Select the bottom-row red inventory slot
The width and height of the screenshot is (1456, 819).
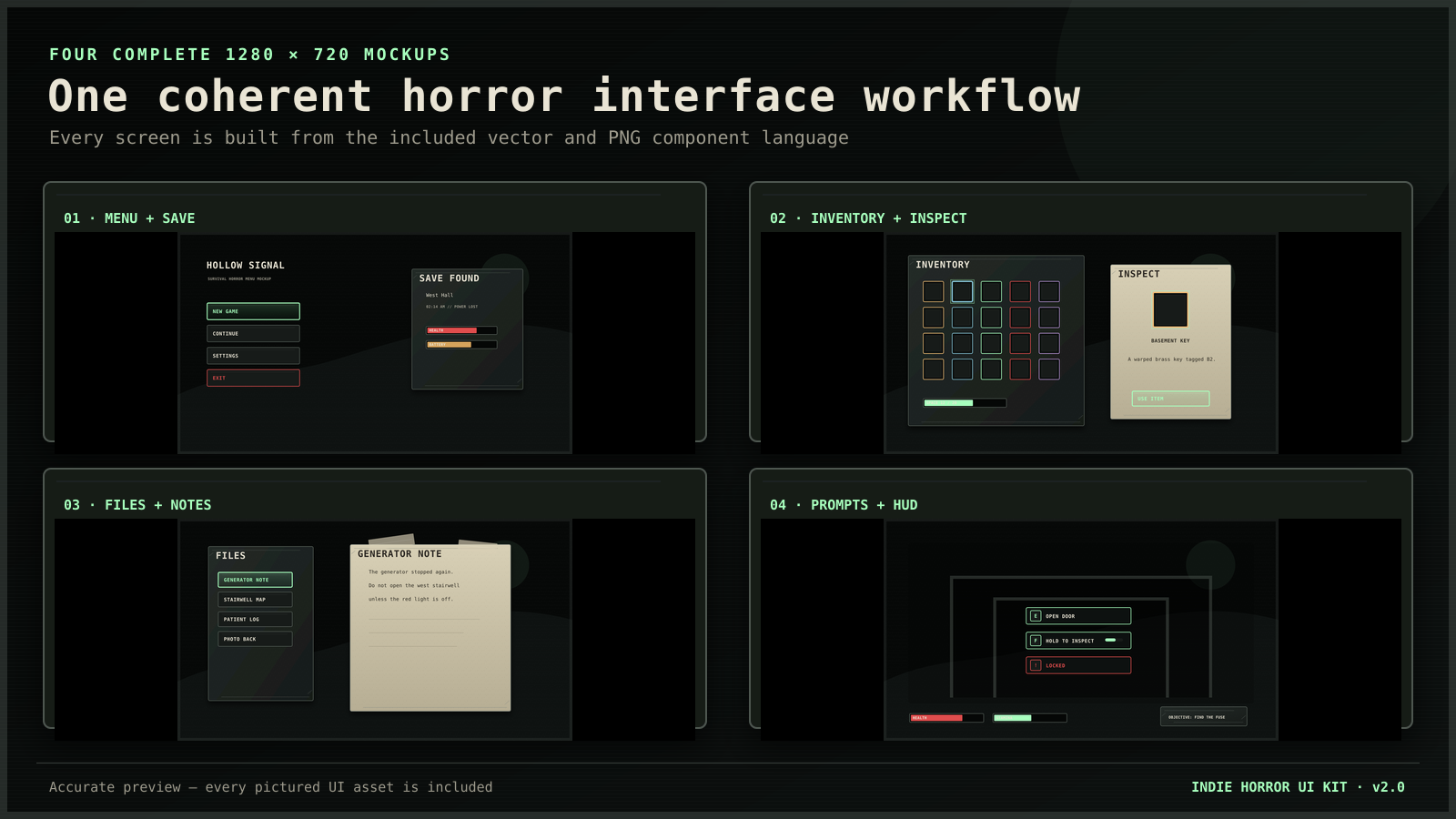click(x=1020, y=369)
